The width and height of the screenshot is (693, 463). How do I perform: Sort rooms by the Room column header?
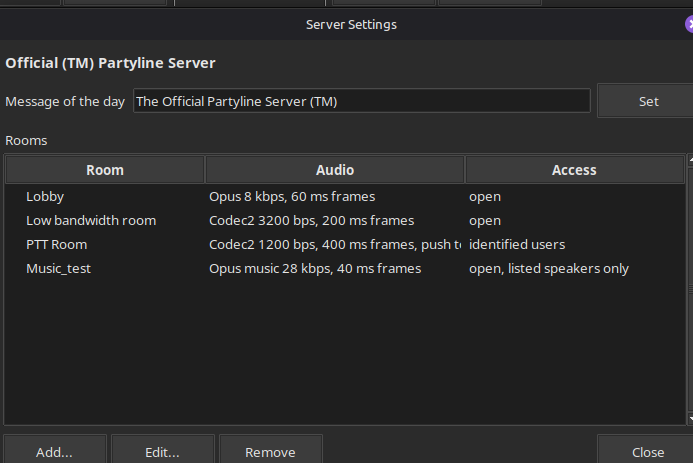click(x=105, y=170)
